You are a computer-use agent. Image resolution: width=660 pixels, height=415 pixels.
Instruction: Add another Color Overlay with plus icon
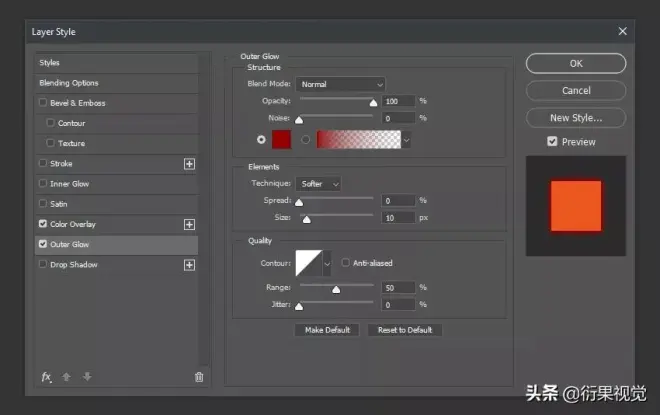[x=189, y=224]
